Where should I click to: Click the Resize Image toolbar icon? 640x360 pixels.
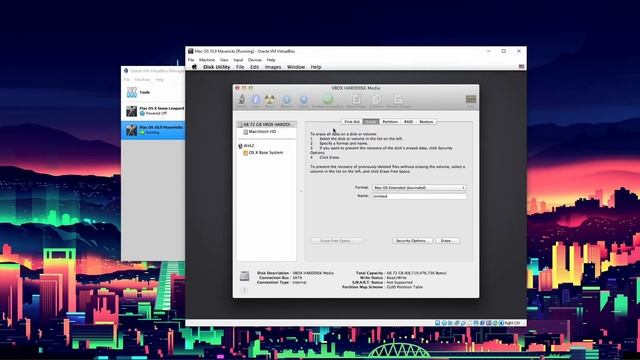point(398,99)
